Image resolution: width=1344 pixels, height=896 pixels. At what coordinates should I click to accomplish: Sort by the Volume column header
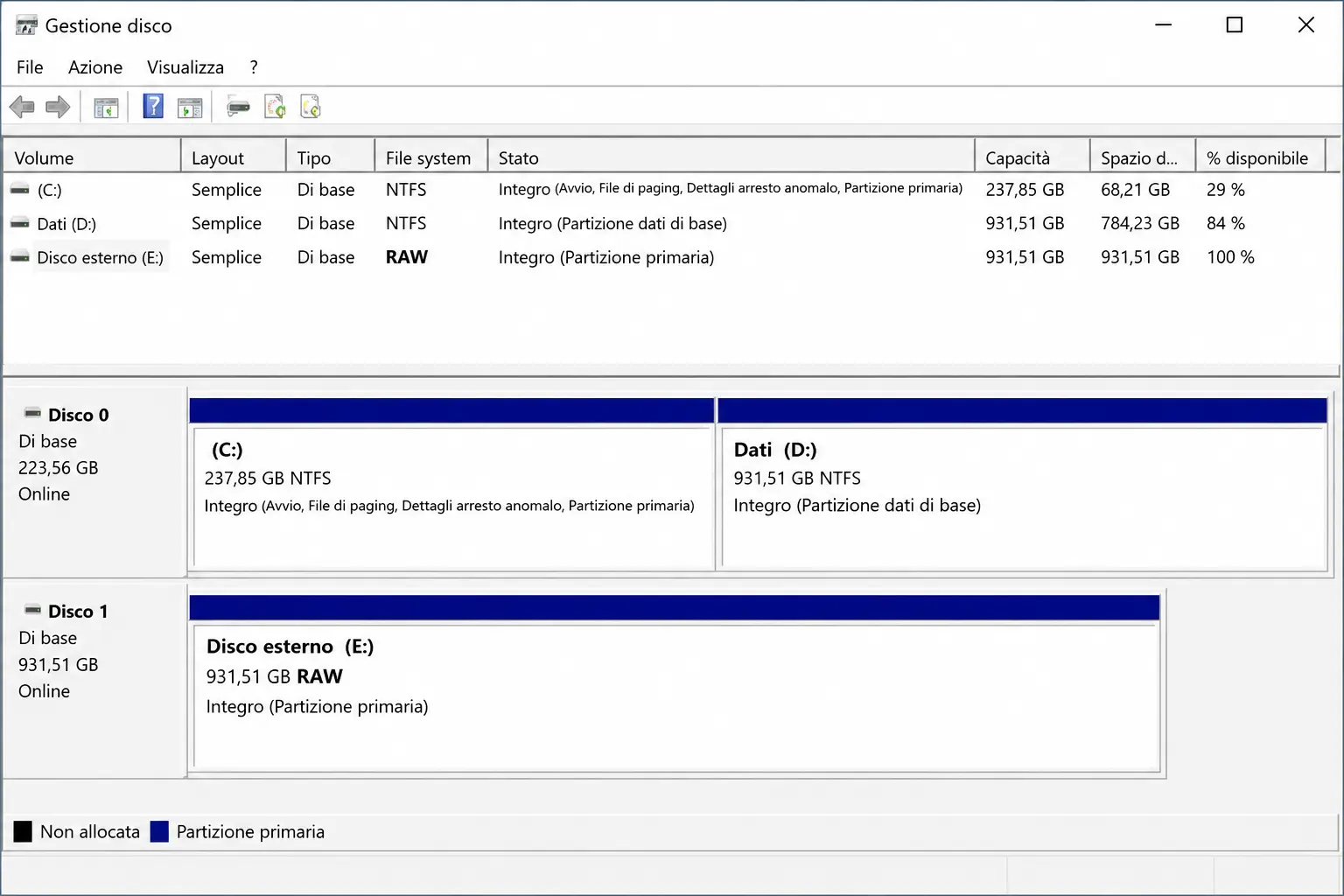(x=92, y=157)
